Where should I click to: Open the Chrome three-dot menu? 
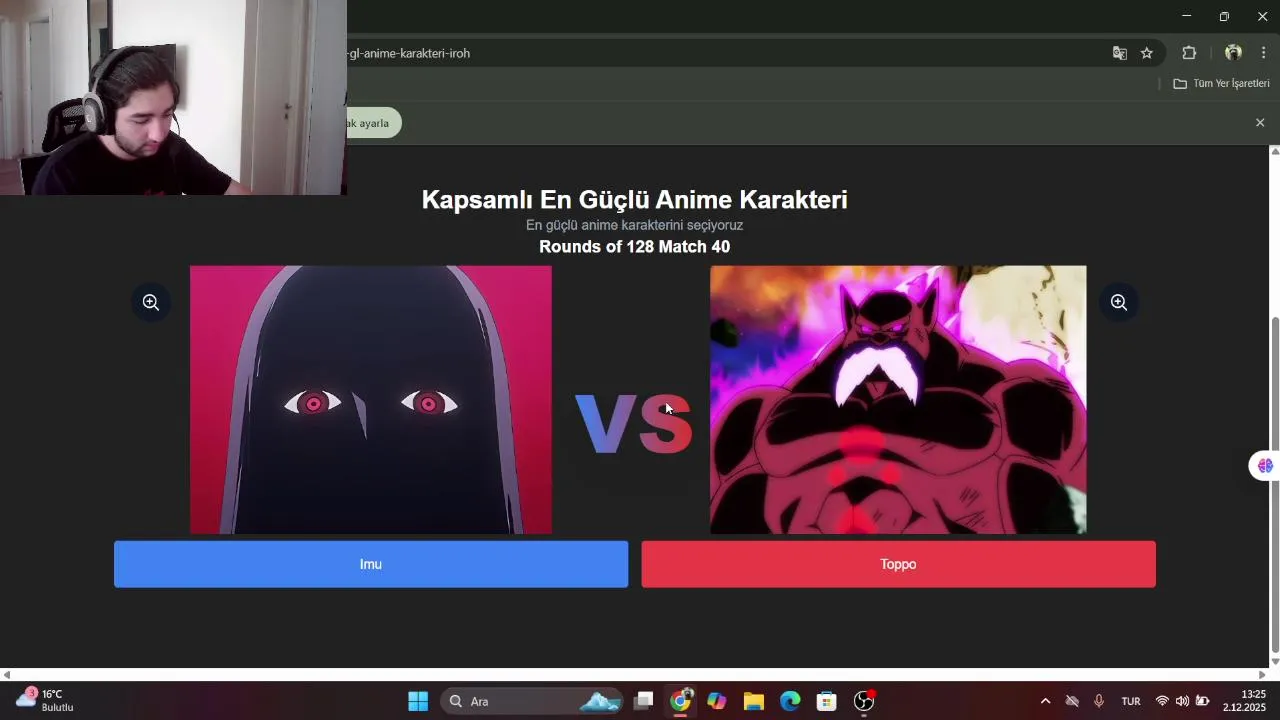tap(1264, 53)
